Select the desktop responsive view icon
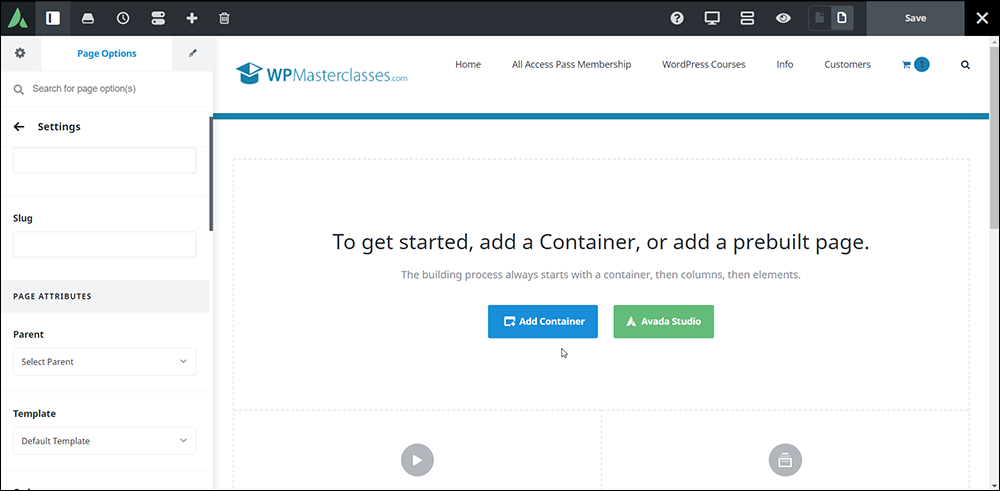Image resolution: width=1000 pixels, height=491 pixels. click(x=712, y=18)
